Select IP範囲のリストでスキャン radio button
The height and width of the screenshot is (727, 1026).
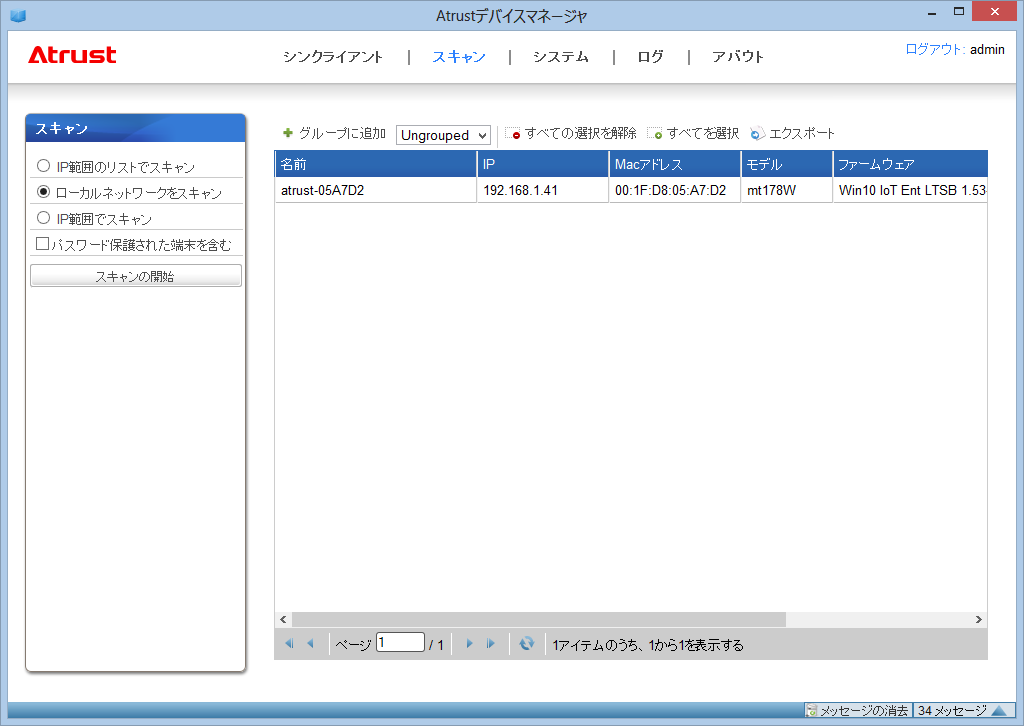tap(43, 166)
